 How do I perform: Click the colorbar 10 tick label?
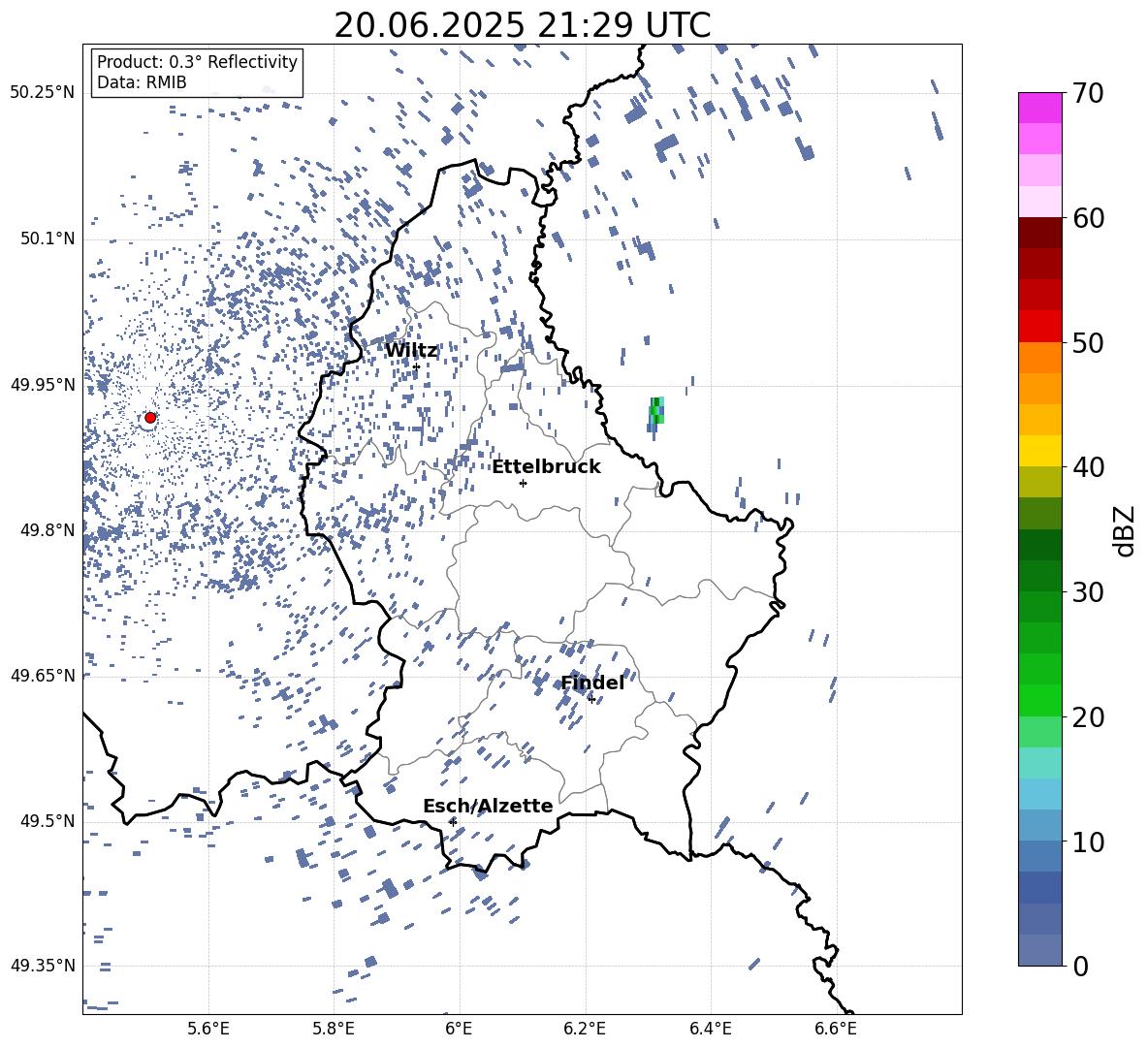(1089, 842)
